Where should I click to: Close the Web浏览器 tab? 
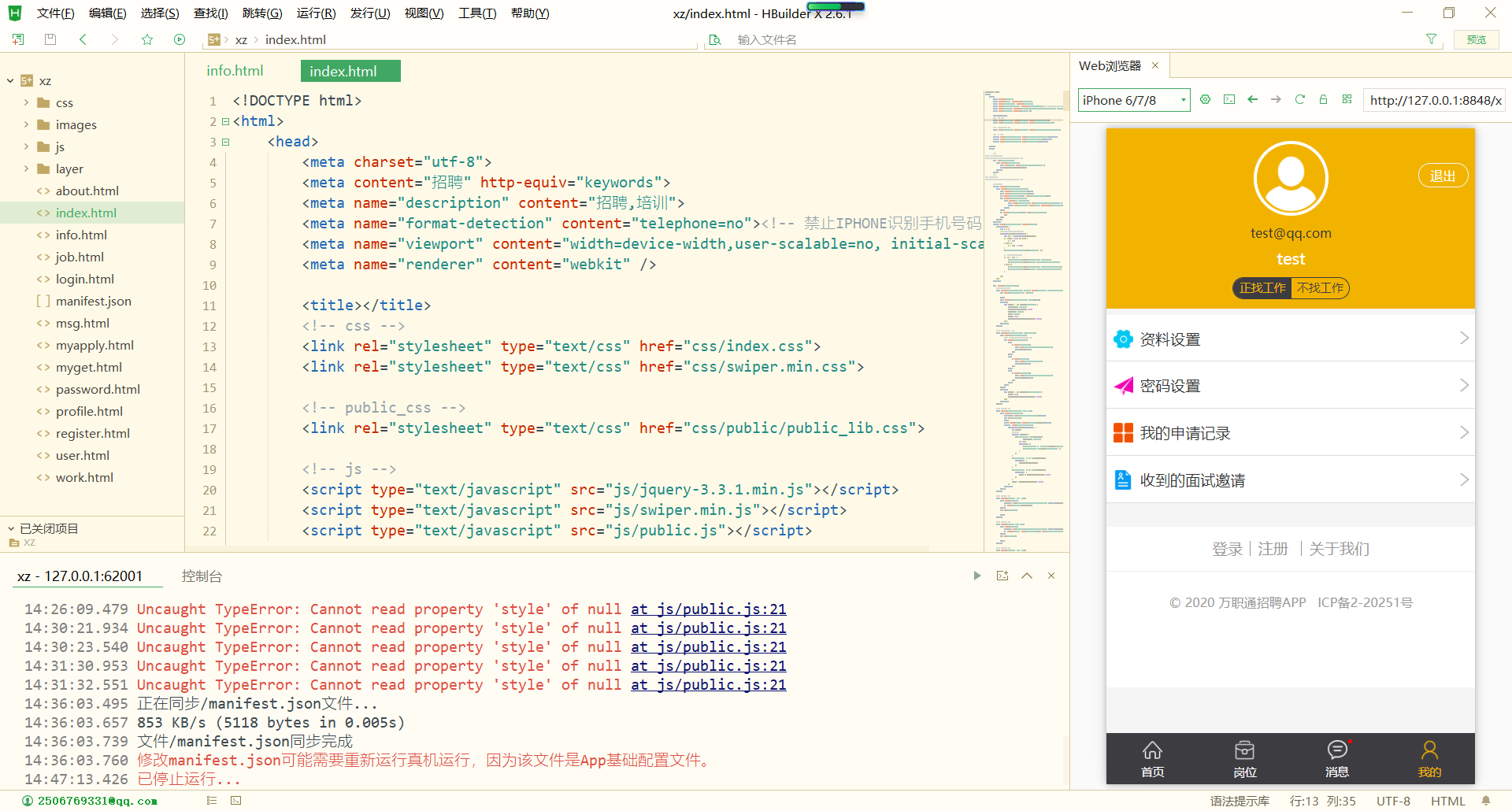click(1155, 65)
